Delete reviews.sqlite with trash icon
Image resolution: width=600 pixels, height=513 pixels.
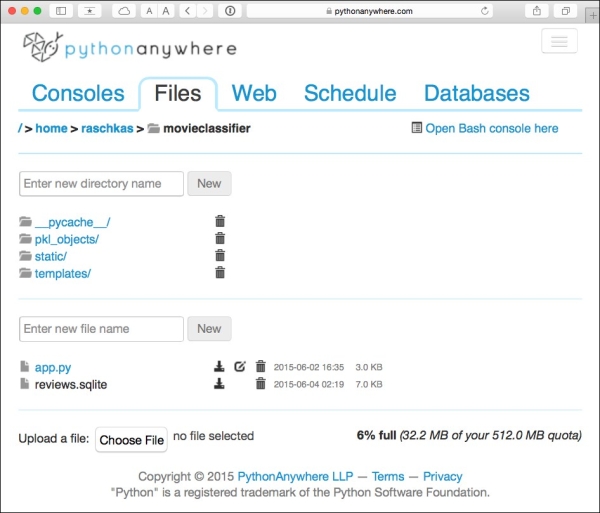pos(261,383)
